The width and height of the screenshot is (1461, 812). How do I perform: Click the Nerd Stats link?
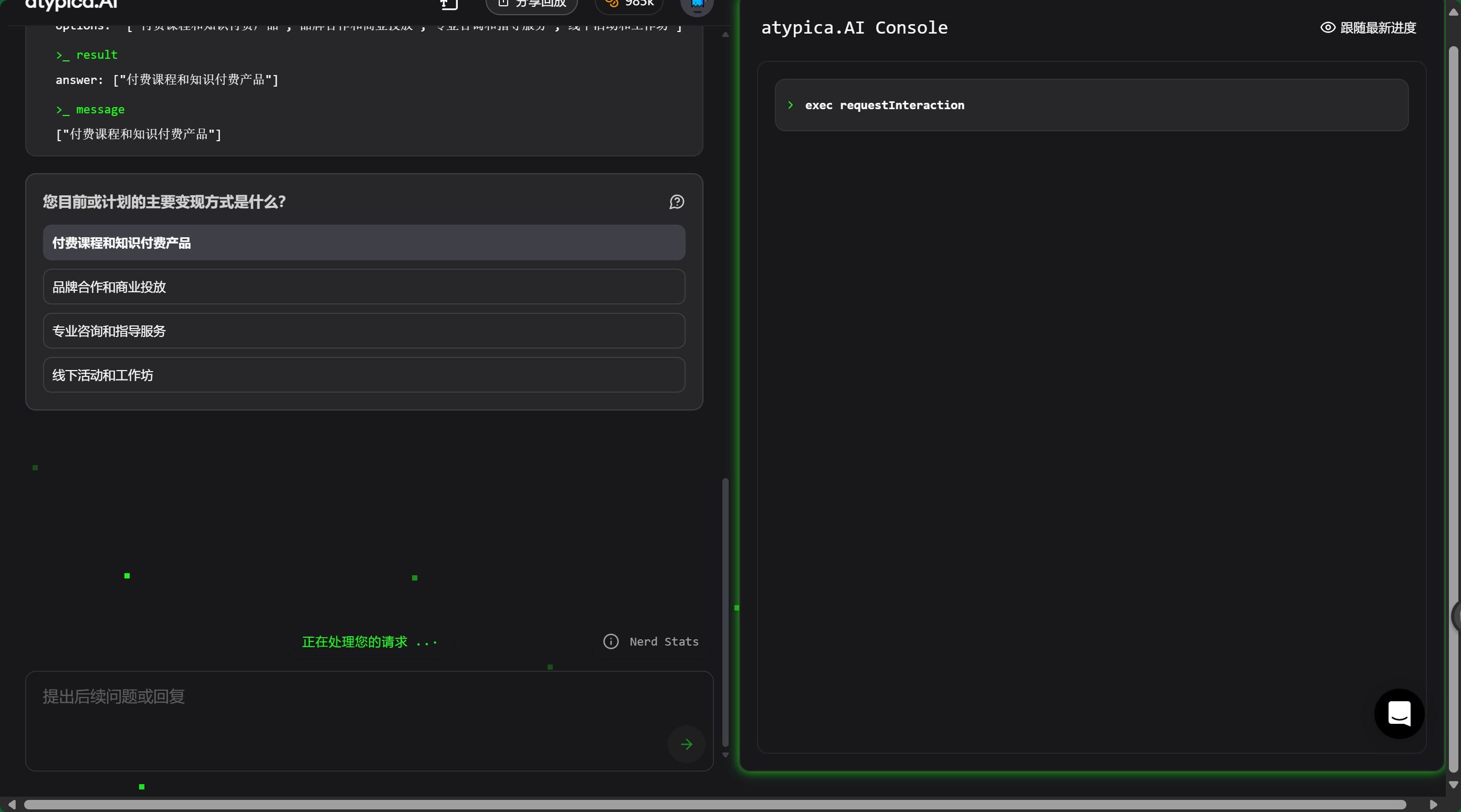664,641
